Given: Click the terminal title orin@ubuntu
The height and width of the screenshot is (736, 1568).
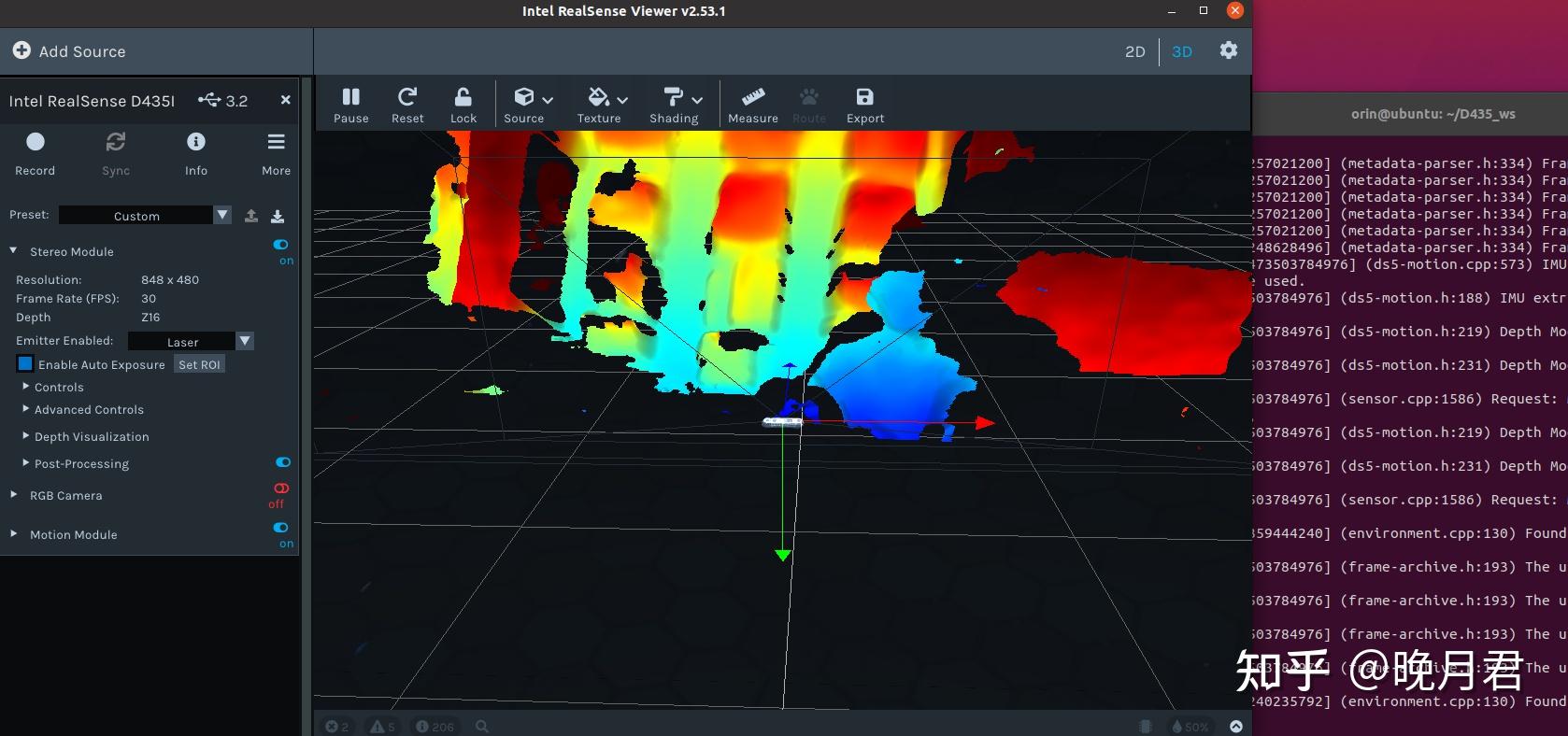Looking at the screenshot, I should (1433, 114).
